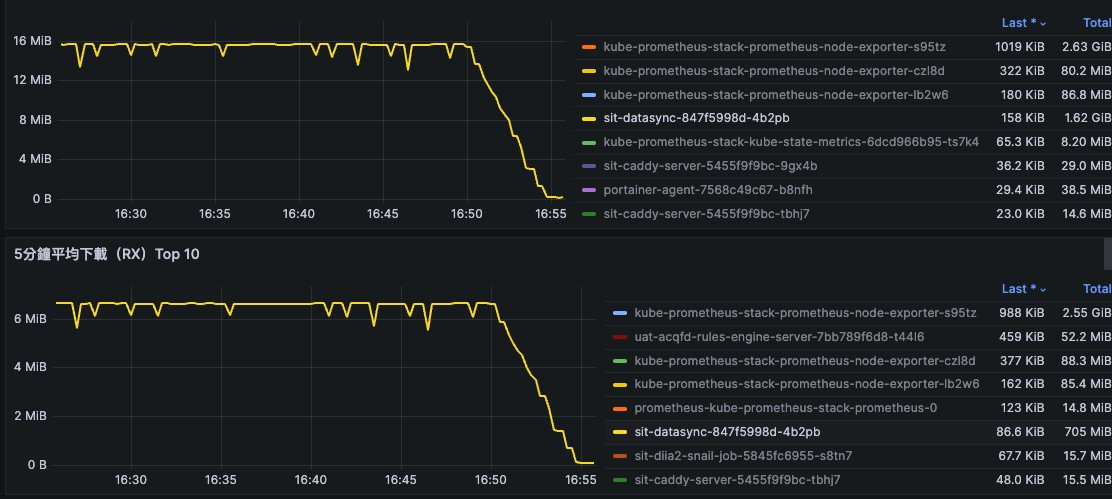This screenshot has height=499, width=1112.
Task: Click green color marker of kube-state-metrics-6dcd966b95-ts7k4
Action: coord(588,142)
